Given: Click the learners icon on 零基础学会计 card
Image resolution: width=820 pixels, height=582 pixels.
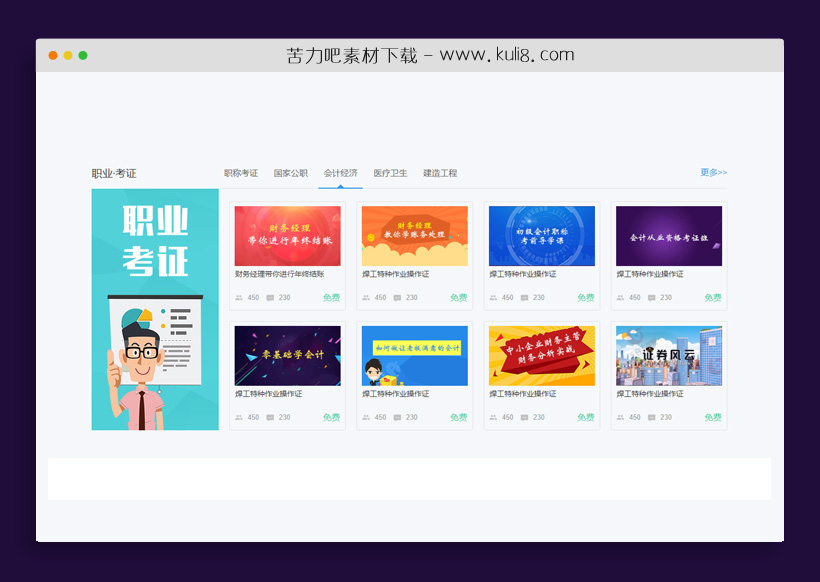Looking at the screenshot, I should [239, 418].
